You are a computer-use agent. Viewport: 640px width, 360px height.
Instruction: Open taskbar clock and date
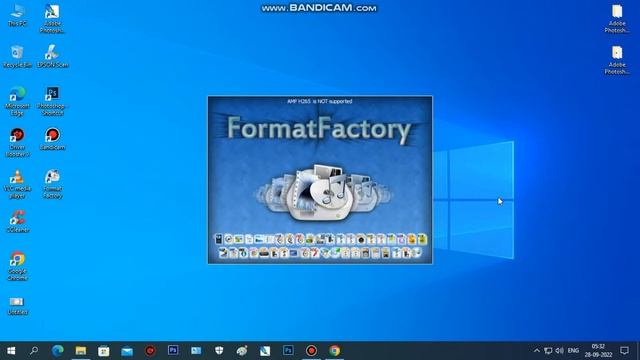coord(598,351)
